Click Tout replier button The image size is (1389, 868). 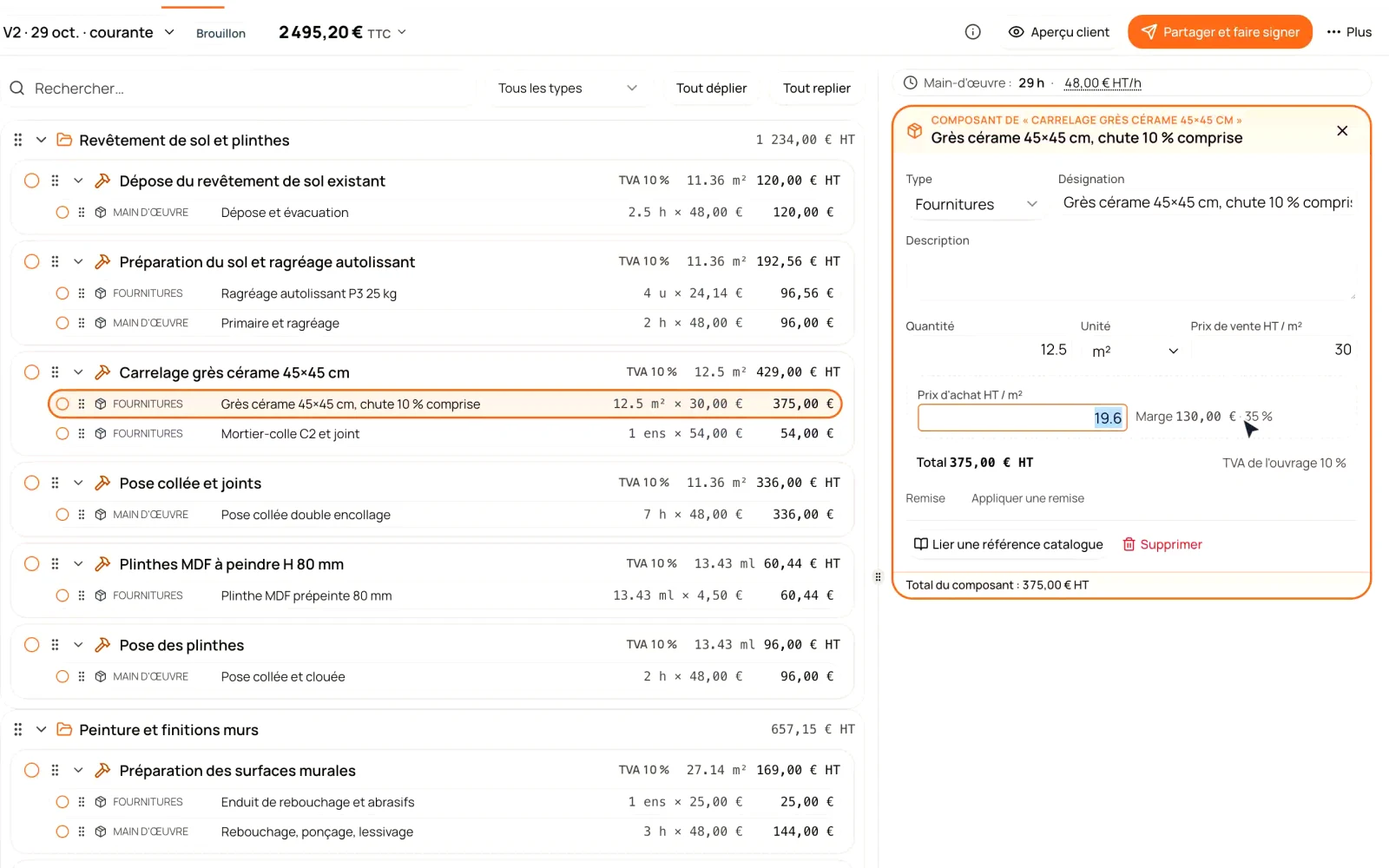(816, 89)
